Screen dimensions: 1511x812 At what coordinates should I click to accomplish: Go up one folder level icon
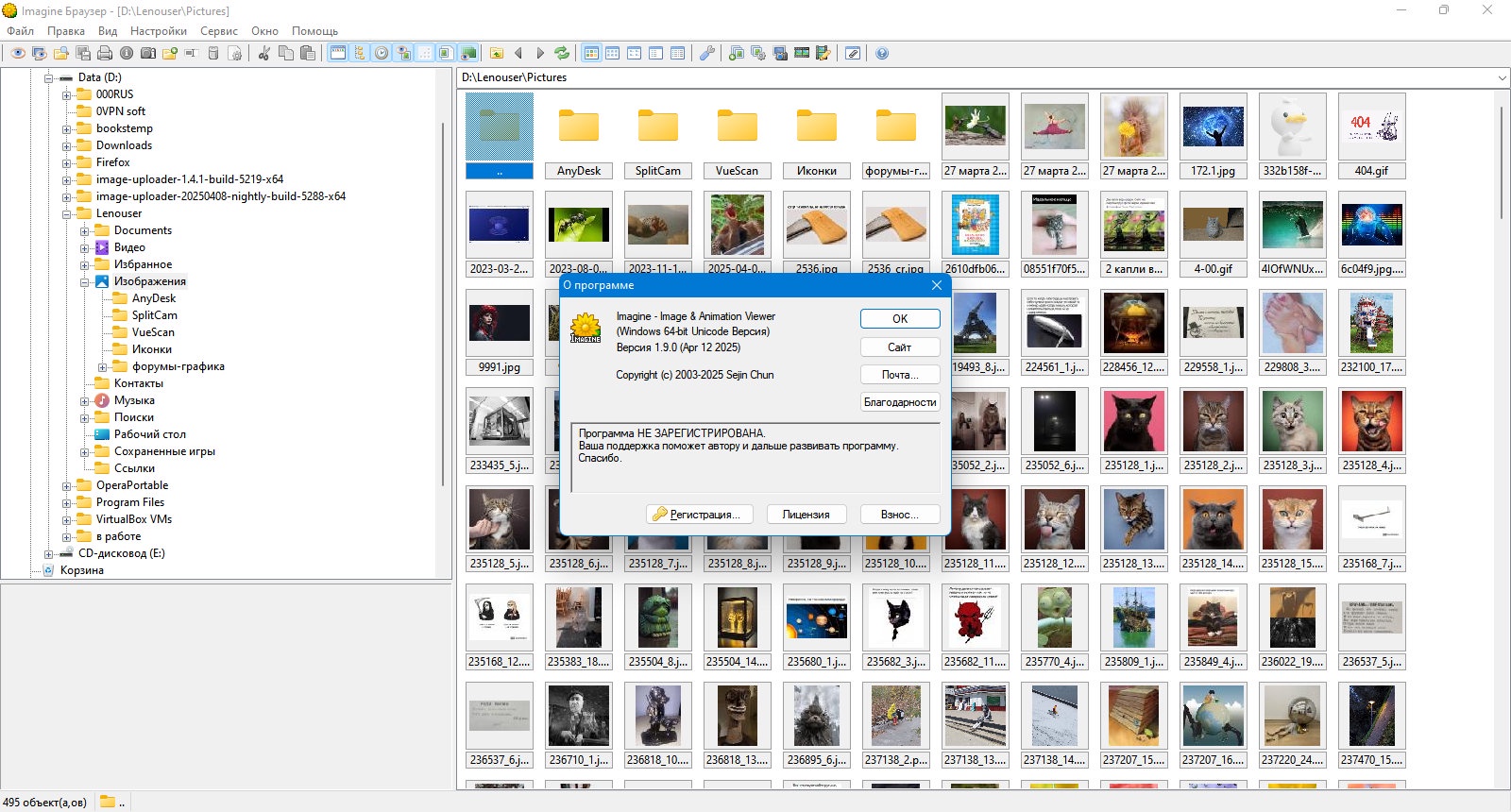pos(496,53)
